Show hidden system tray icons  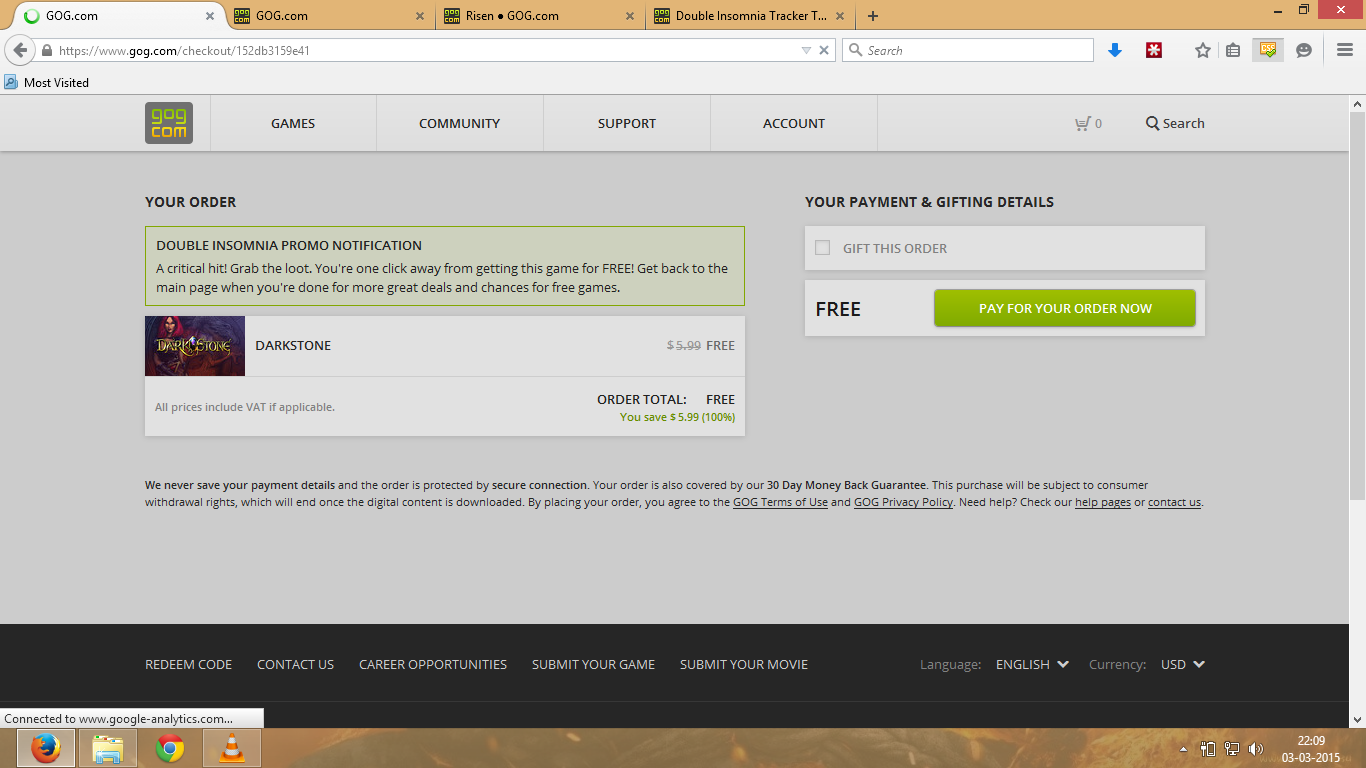click(x=1184, y=749)
